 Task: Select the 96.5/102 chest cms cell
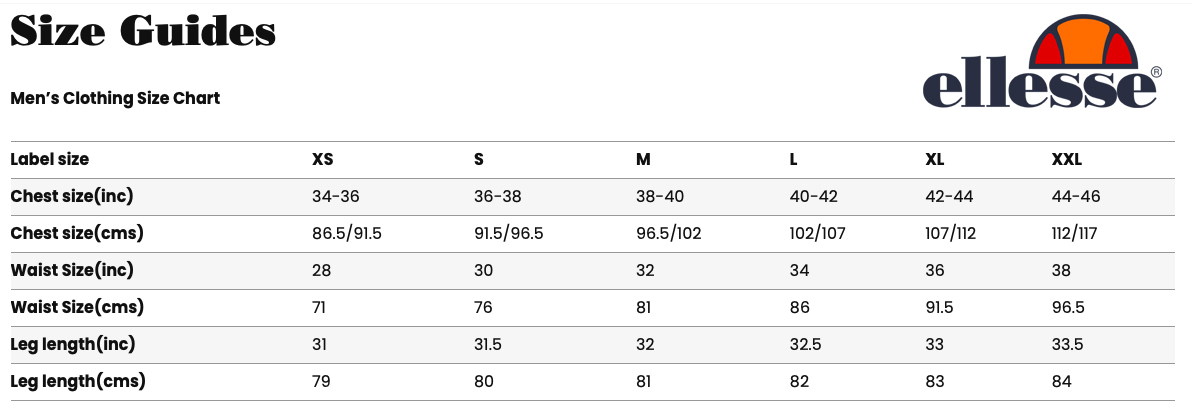point(668,233)
